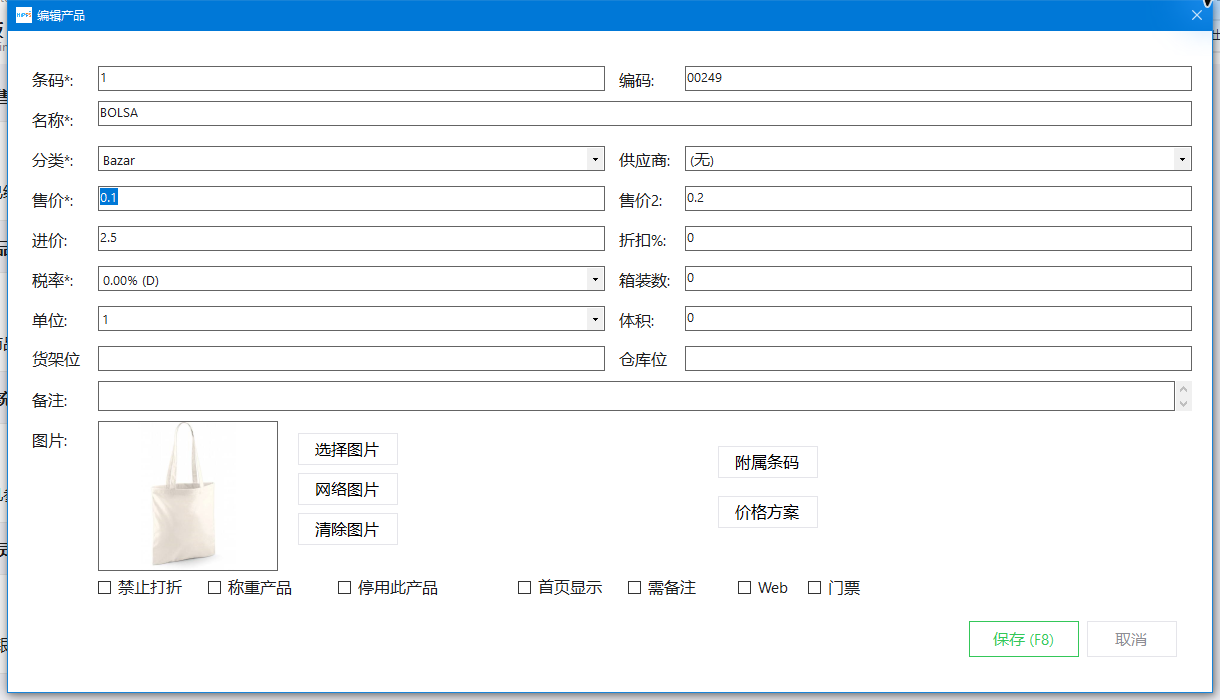Click the 网络图片 button
Image resolution: width=1220 pixels, height=700 pixels.
(348, 489)
